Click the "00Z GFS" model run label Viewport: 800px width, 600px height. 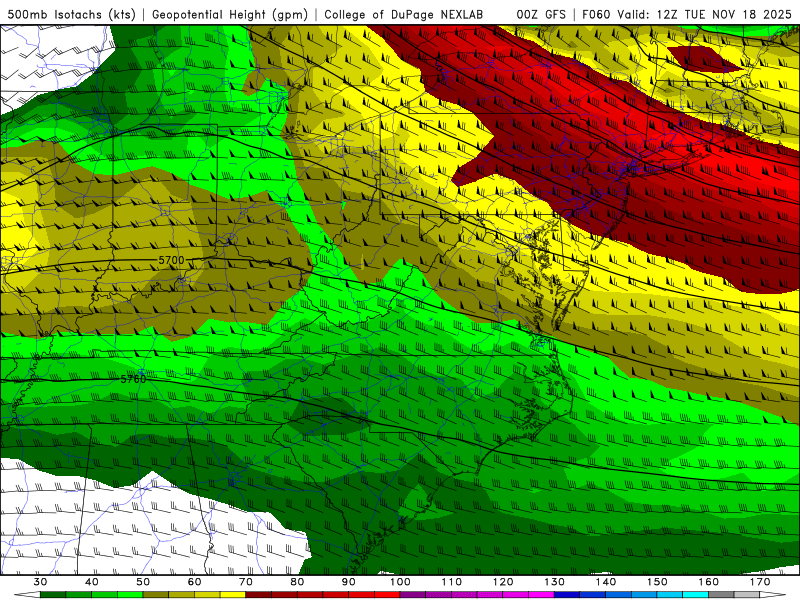[x=541, y=14]
